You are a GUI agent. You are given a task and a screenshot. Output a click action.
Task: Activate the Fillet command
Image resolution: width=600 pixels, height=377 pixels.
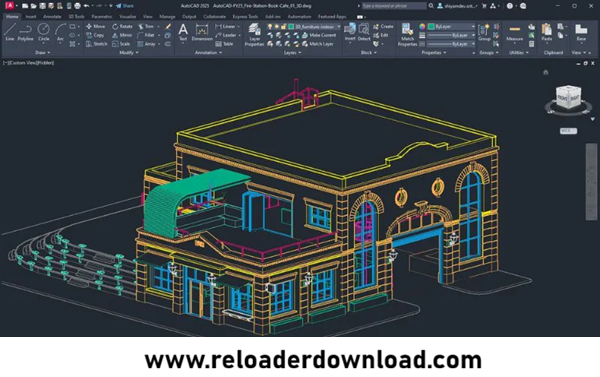point(146,35)
